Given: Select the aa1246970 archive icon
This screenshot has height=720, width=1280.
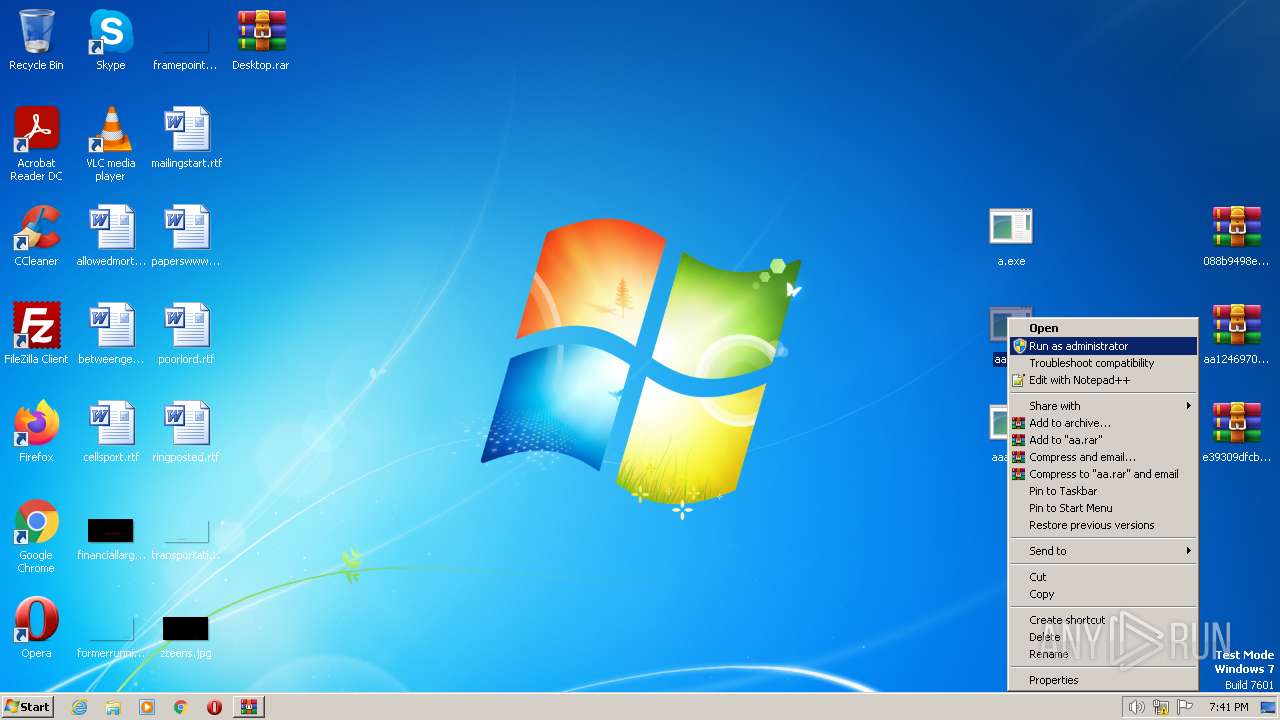Looking at the screenshot, I should (x=1236, y=334).
